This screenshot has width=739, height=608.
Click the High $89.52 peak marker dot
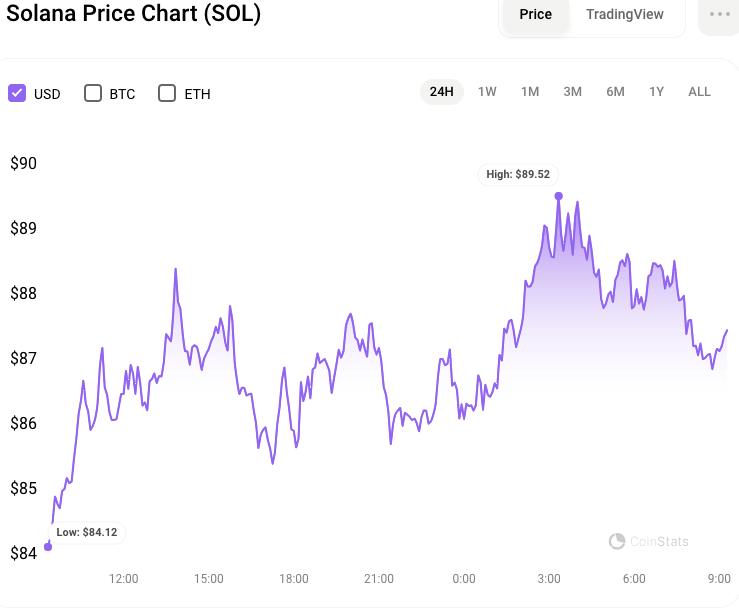tap(558, 196)
